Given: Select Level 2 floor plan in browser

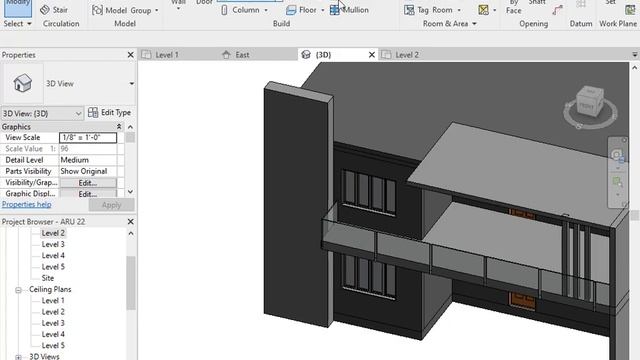Looking at the screenshot, I should click(53, 233).
